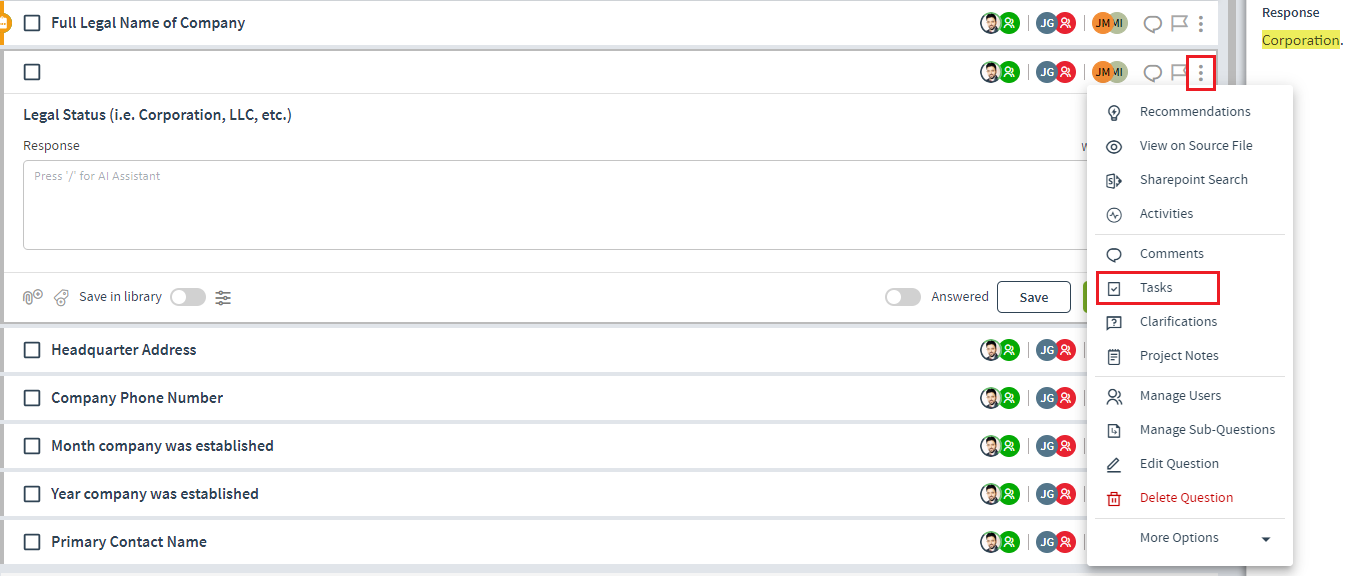Screen dimensions: 1372x576
Task: Expand the More Options dropdown arrow
Action: (x=1266, y=539)
